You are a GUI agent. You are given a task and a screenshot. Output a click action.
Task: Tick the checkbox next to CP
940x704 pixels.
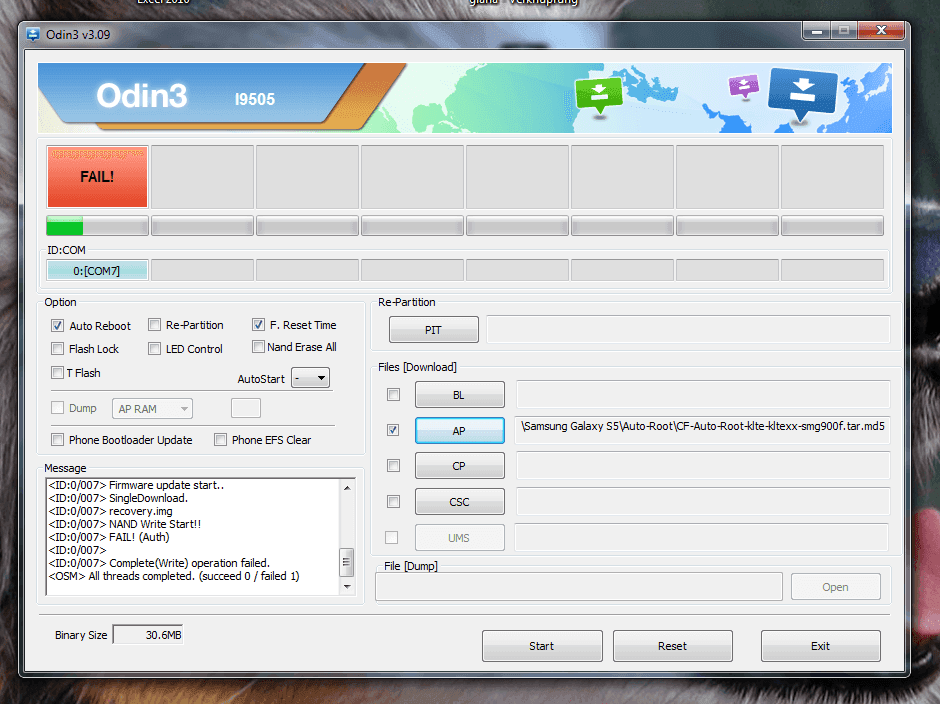(393, 466)
